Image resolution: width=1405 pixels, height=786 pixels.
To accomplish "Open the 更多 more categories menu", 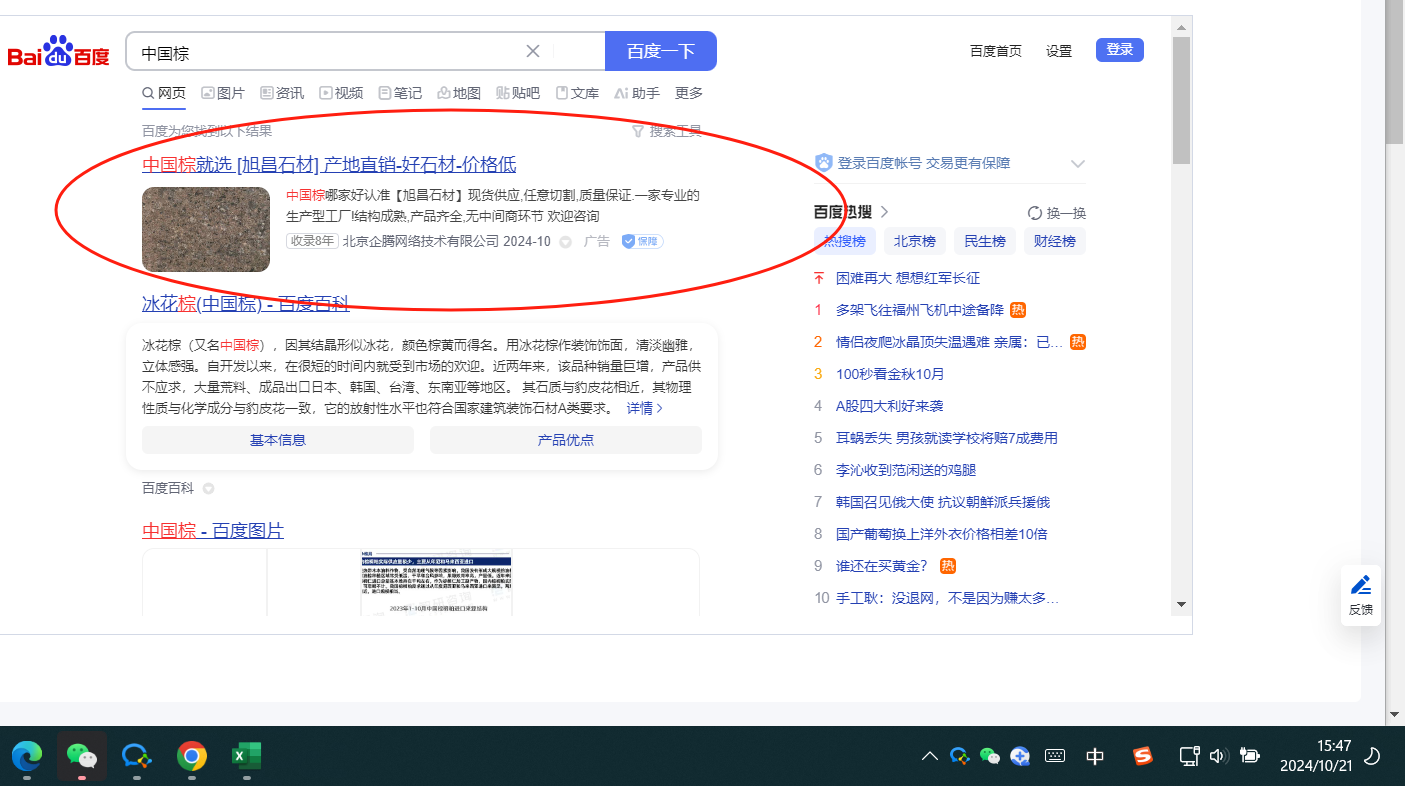I will click(689, 93).
